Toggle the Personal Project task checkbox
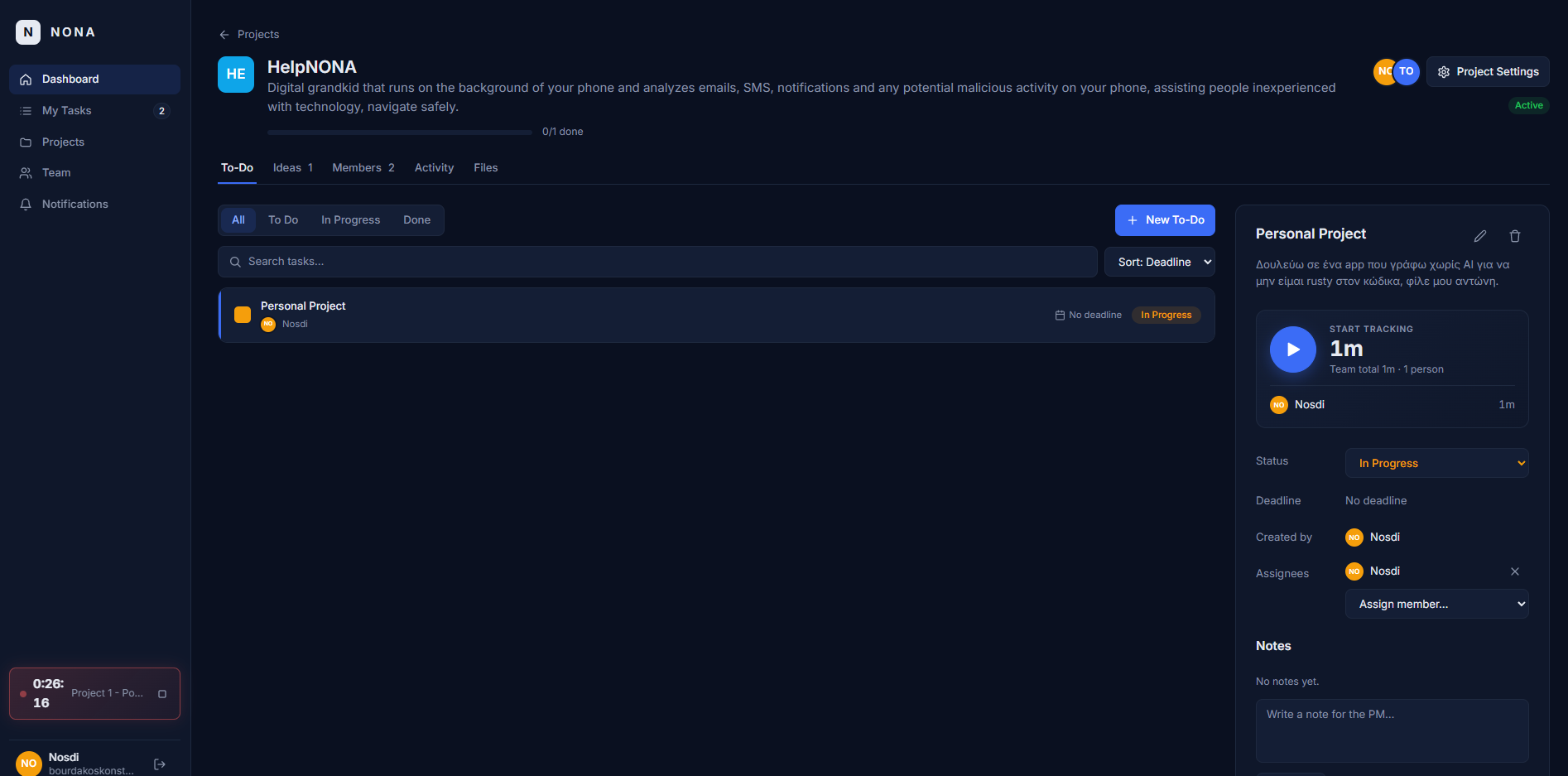 tap(243, 315)
